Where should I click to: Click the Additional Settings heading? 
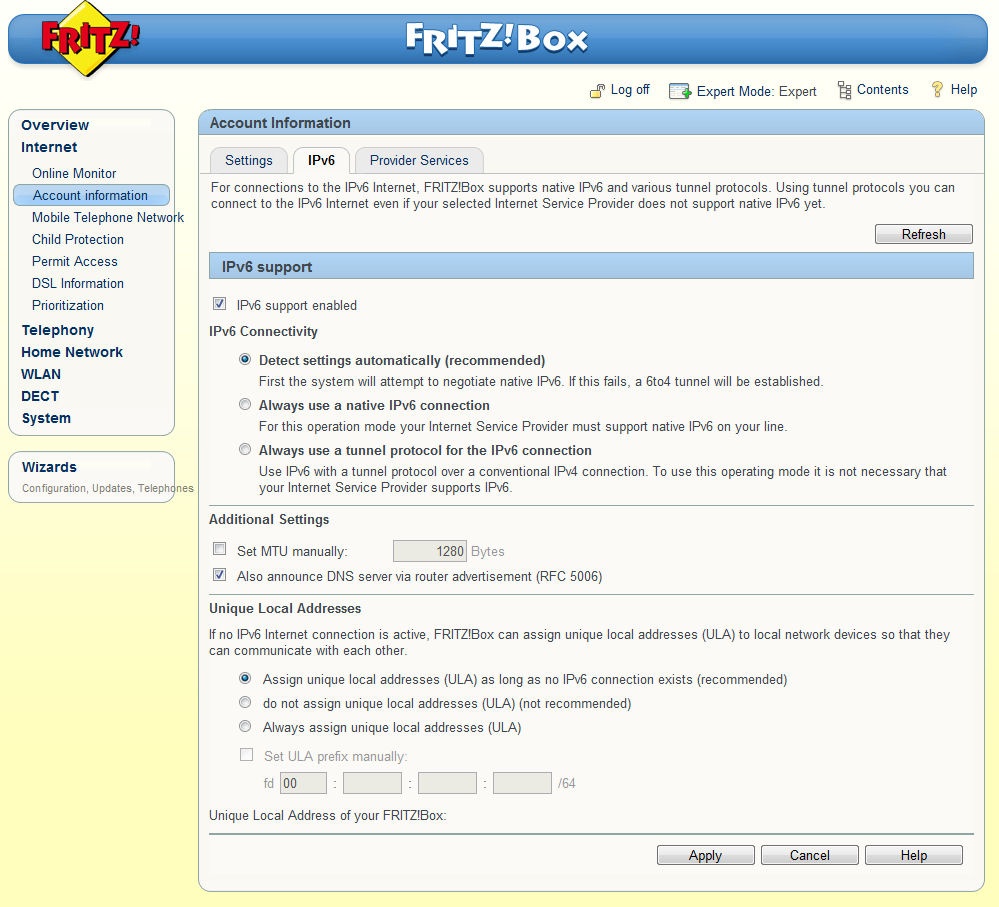pyautogui.click(x=269, y=519)
